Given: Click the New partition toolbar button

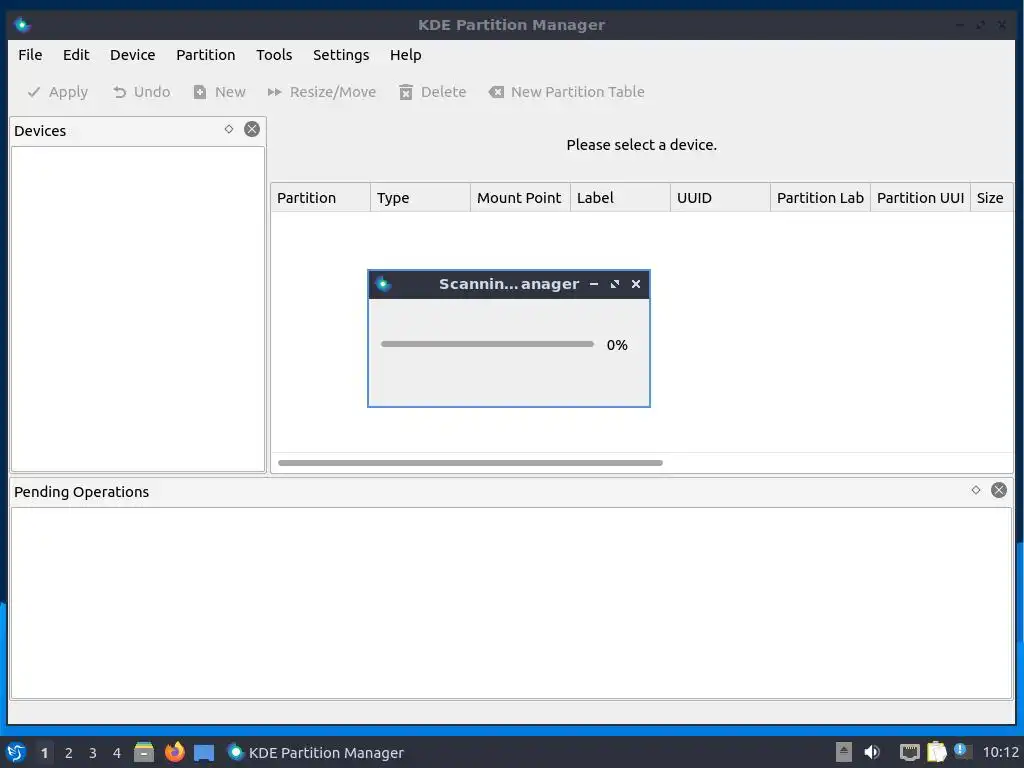Looking at the screenshot, I should pos(219,92).
